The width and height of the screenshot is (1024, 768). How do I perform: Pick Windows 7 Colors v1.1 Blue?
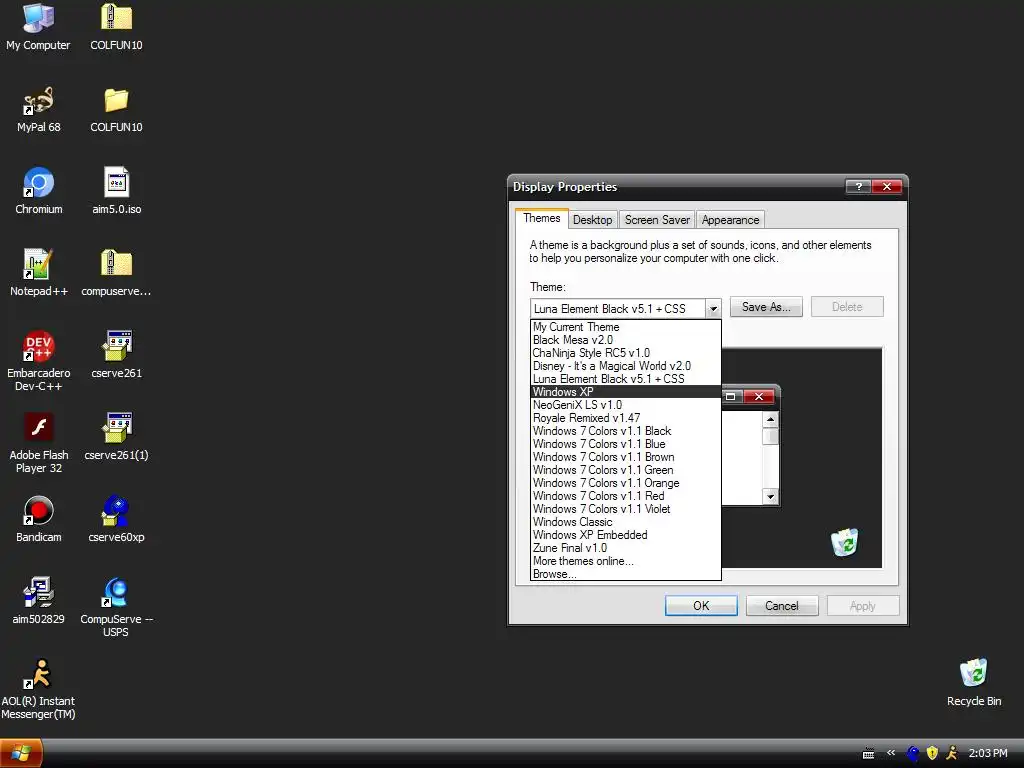point(626,444)
